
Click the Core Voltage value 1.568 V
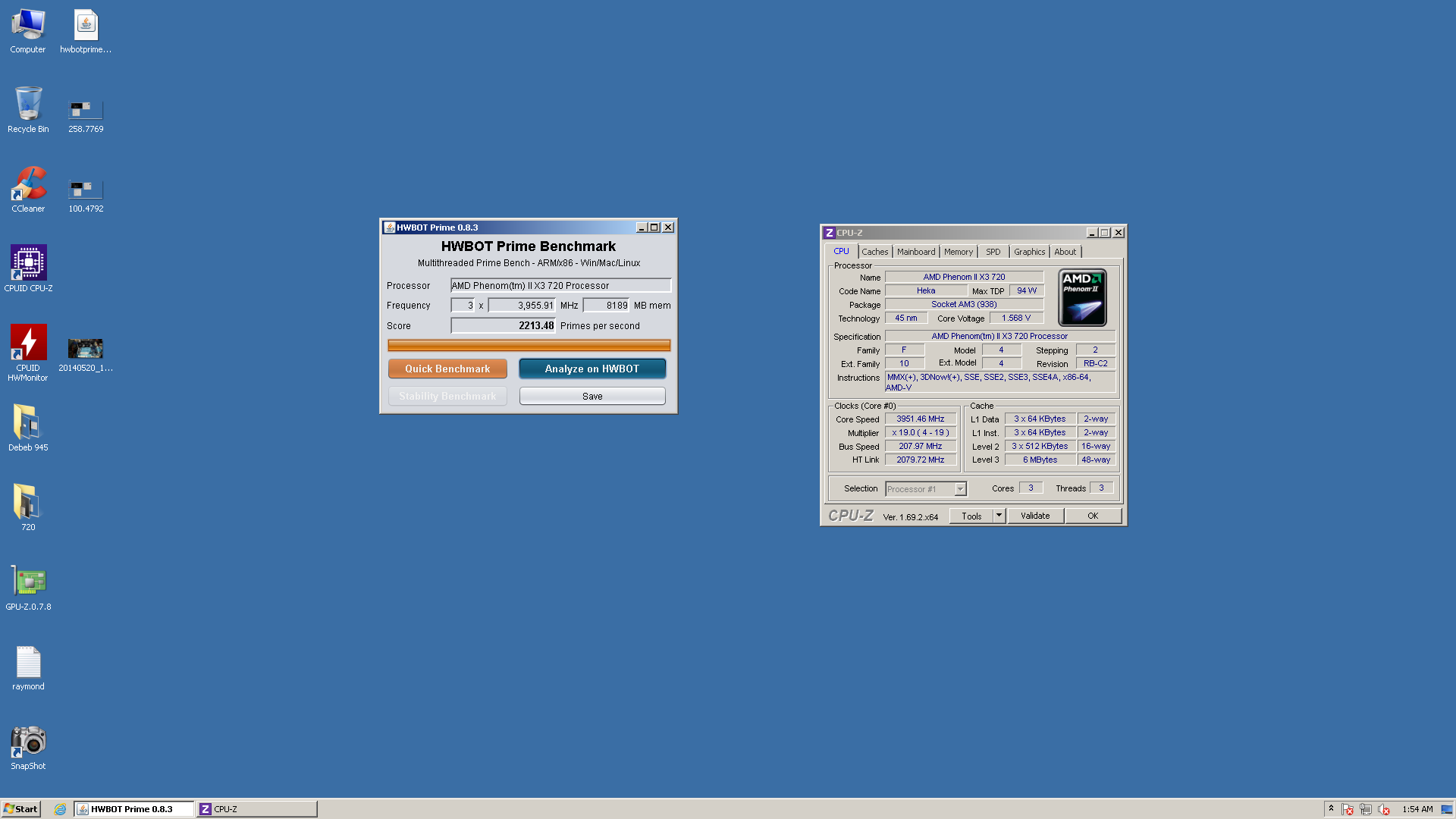pos(1016,318)
